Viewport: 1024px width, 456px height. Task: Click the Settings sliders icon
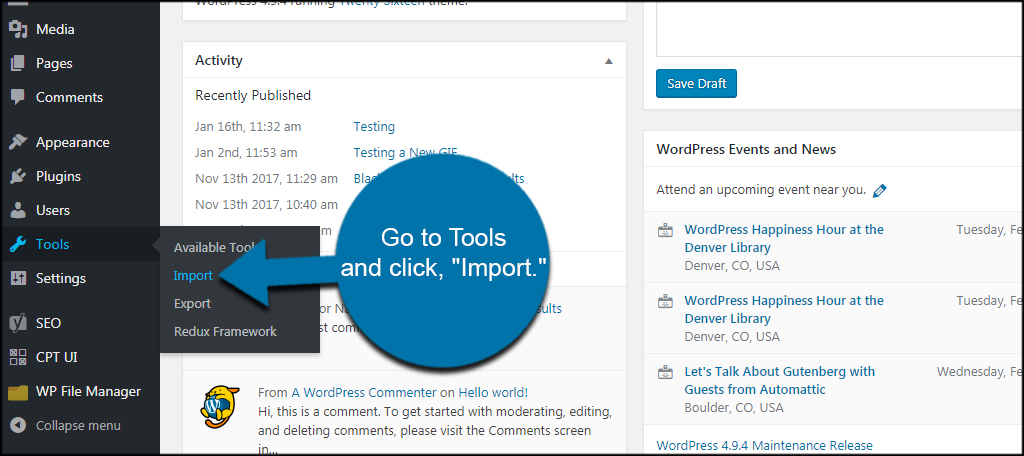click(x=18, y=278)
